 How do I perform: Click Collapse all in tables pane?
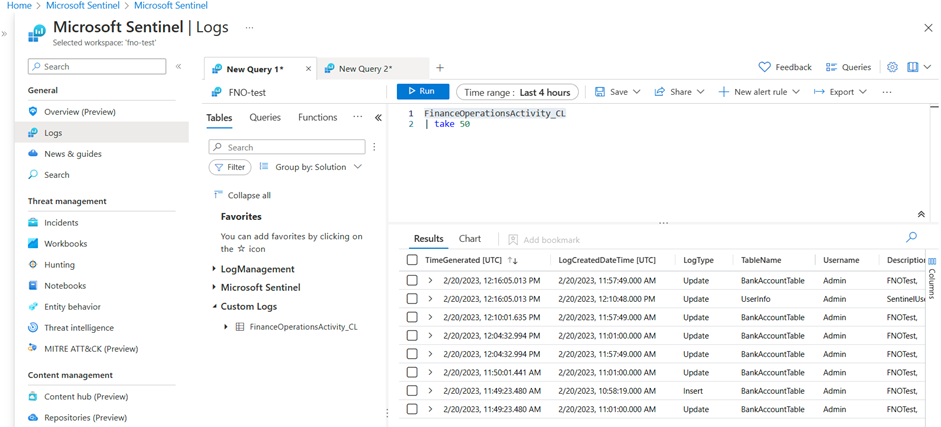coord(242,195)
